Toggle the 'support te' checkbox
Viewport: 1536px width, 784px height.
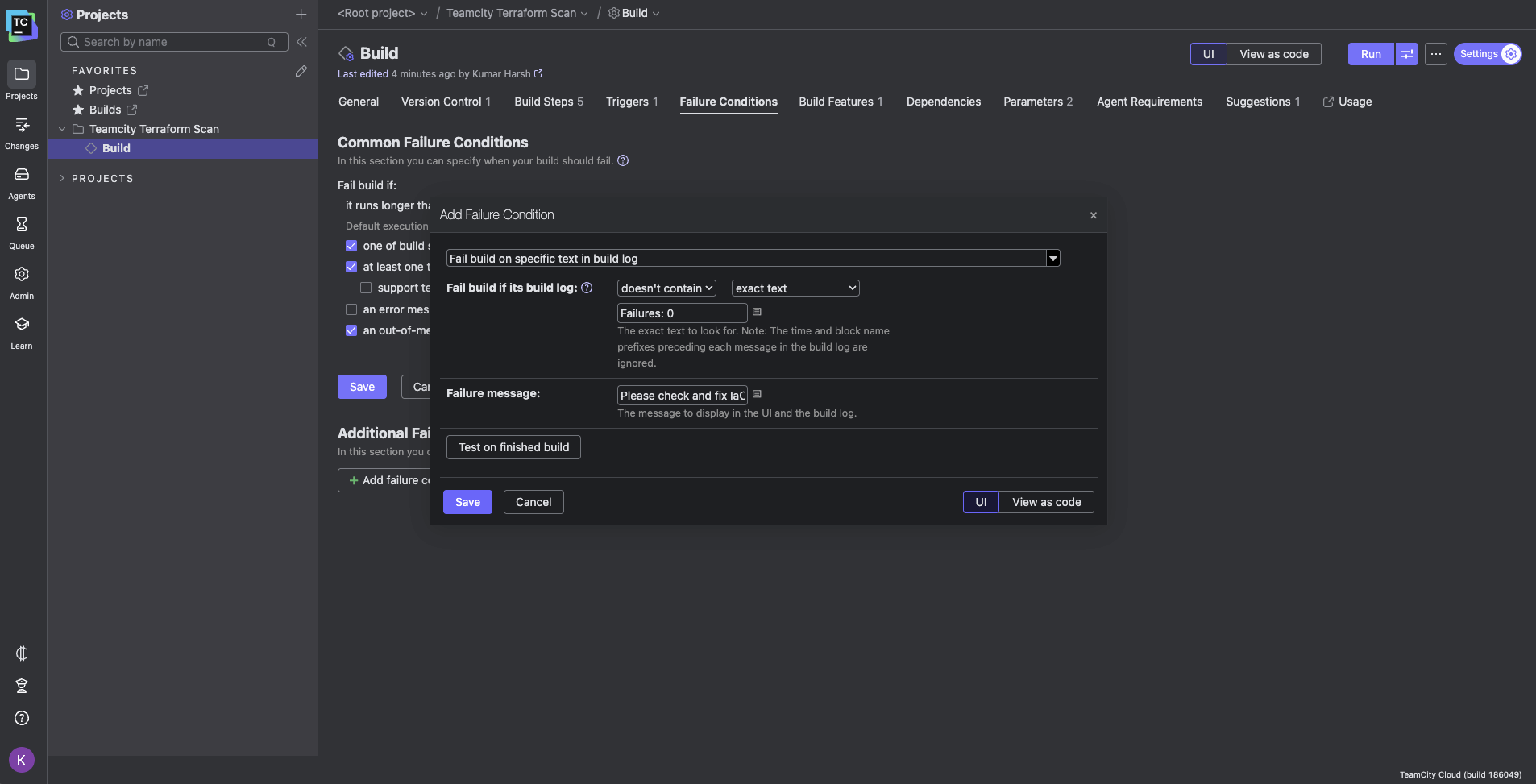[366, 288]
